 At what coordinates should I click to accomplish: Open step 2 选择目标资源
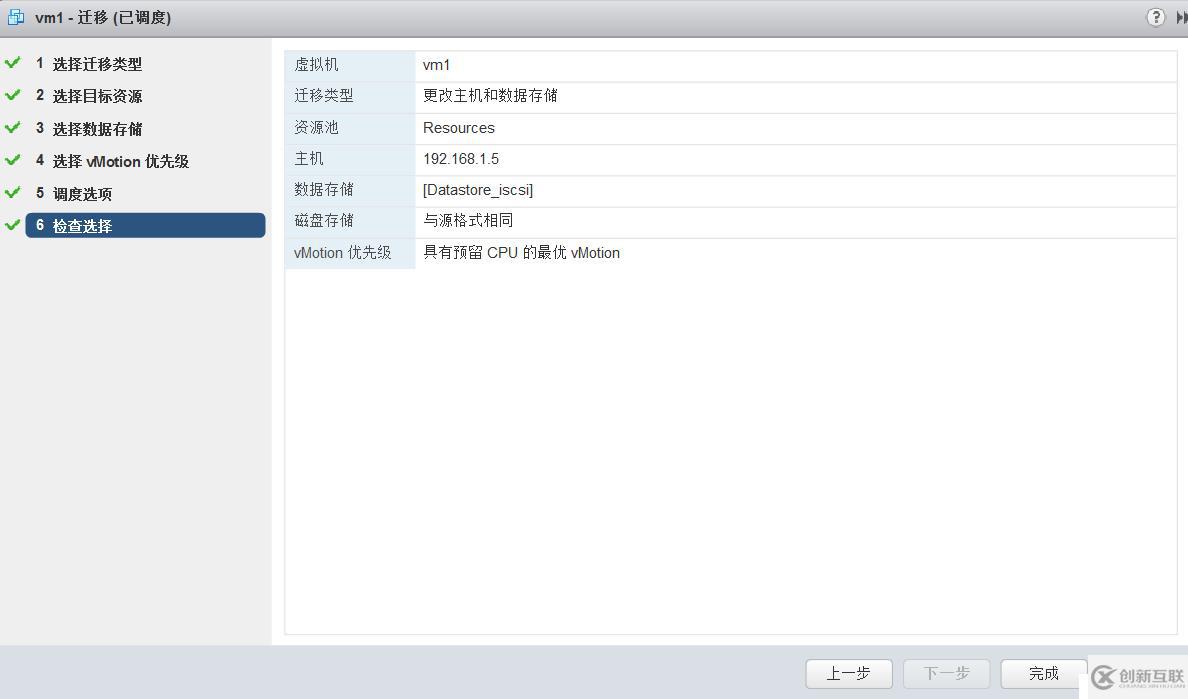[x=96, y=96]
